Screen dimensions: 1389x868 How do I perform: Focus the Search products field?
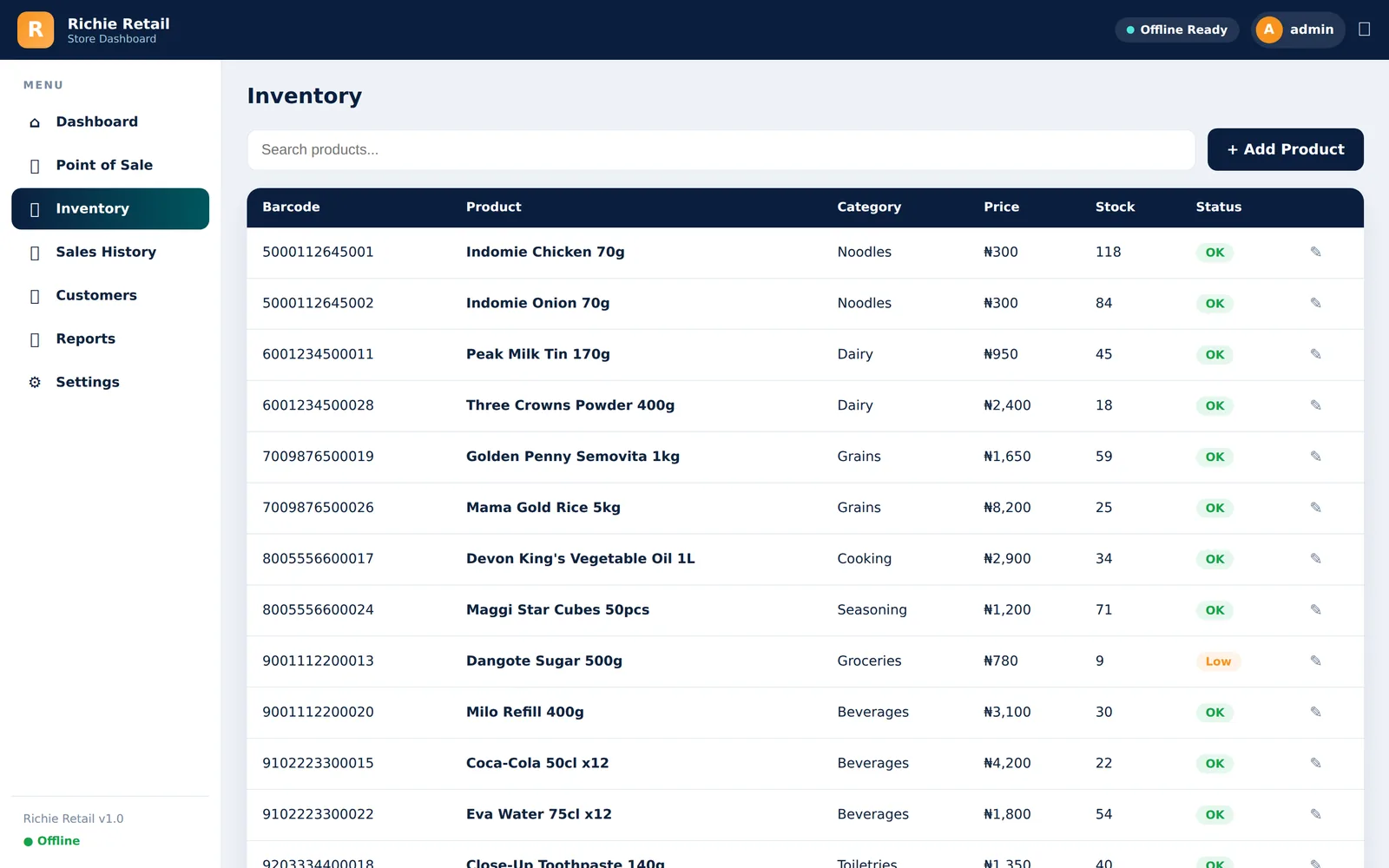pos(721,150)
